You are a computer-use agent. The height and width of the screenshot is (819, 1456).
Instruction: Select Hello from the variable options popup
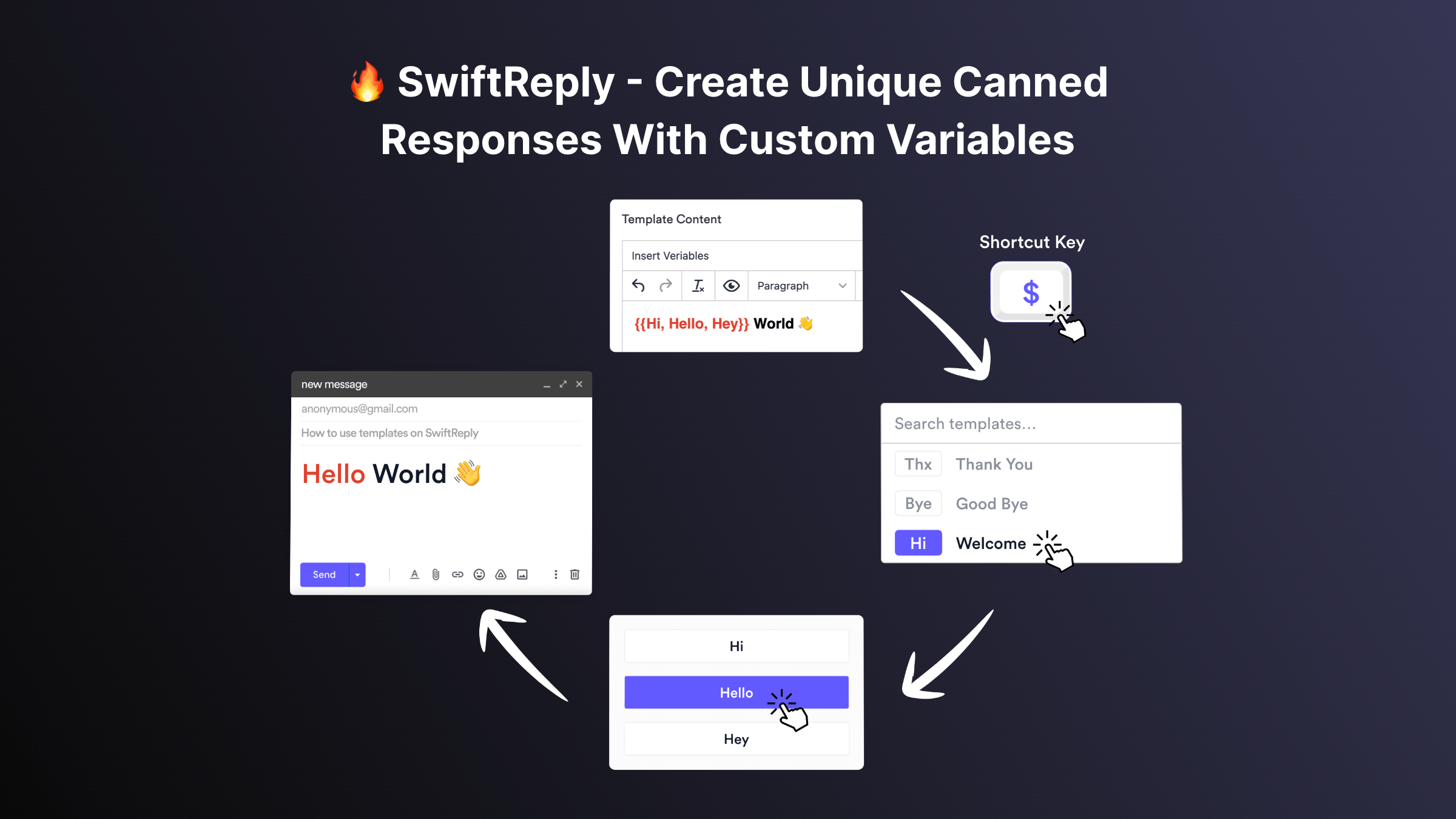(x=736, y=692)
